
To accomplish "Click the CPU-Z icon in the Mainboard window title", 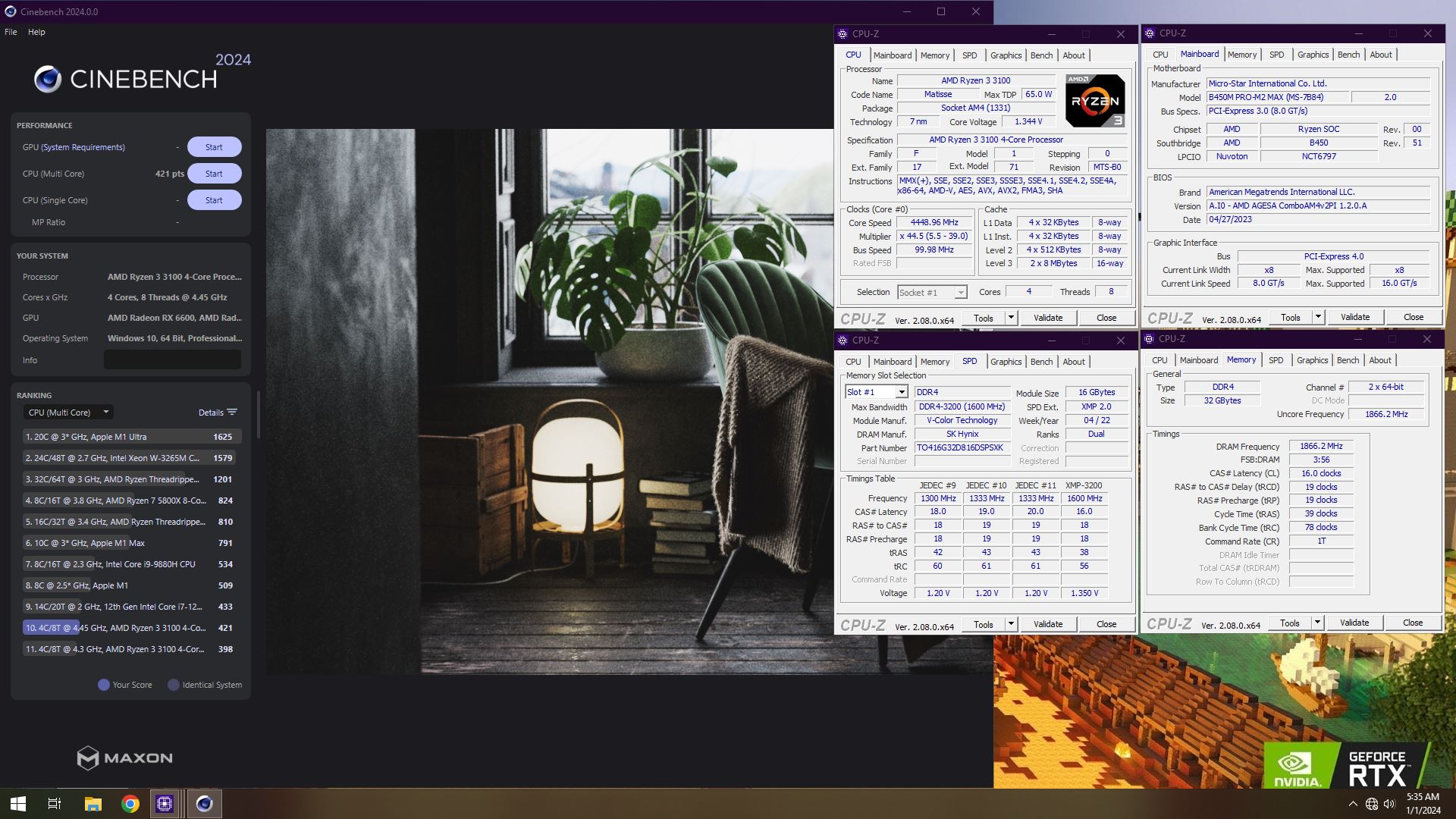I will tap(1150, 33).
